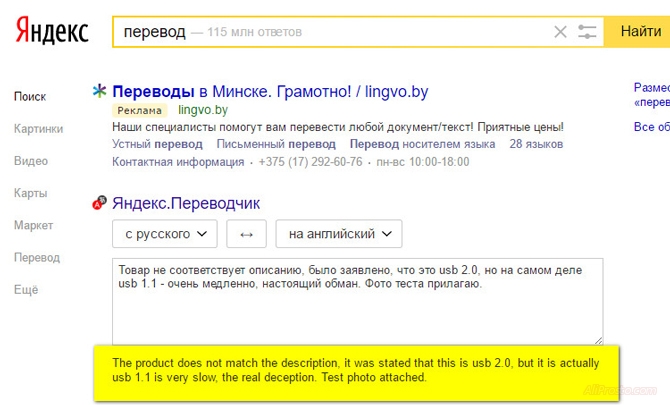Click the Реклама ad label
The width and height of the screenshot is (670, 405).
(139, 110)
